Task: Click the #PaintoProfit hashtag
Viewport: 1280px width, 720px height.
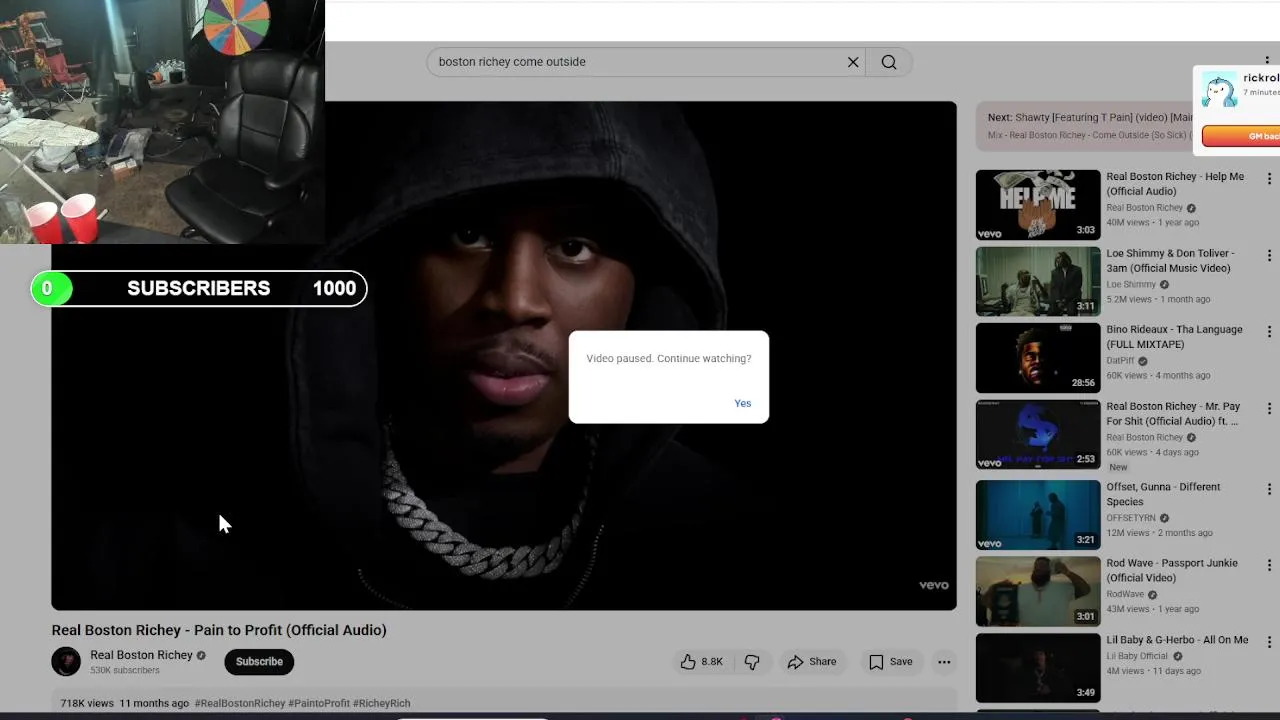Action: pyautogui.click(x=319, y=703)
